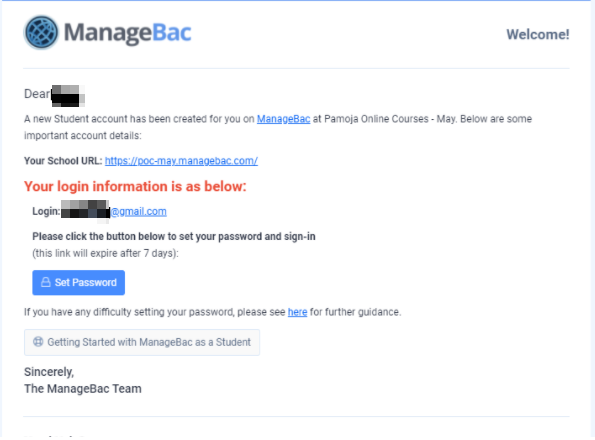This screenshot has height=440, width=595.
Task: Click the ManageBac globe logo icon
Action: click(41, 32)
